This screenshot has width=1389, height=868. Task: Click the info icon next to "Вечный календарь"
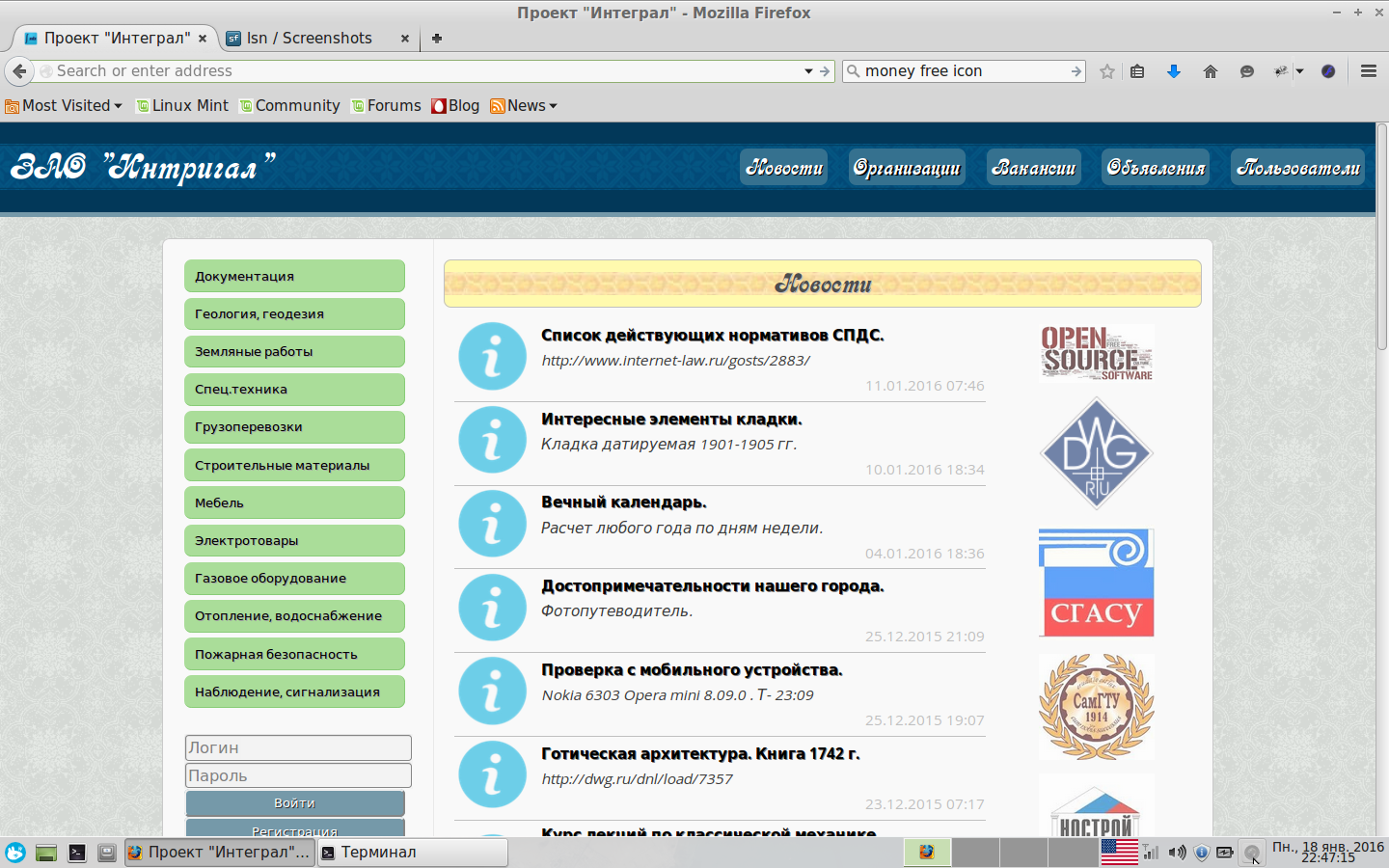tap(492, 524)
